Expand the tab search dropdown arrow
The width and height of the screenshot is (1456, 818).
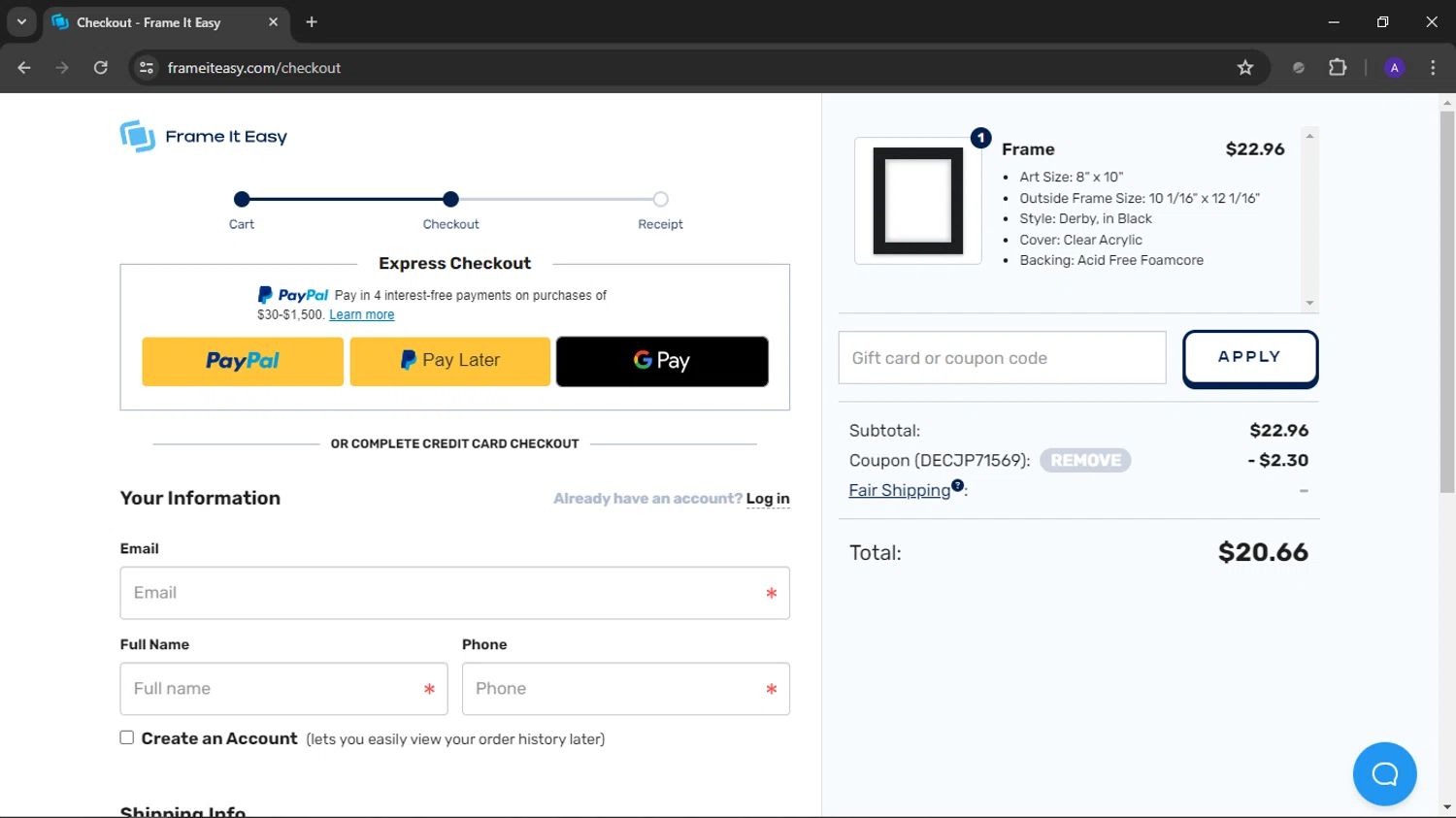21,21
